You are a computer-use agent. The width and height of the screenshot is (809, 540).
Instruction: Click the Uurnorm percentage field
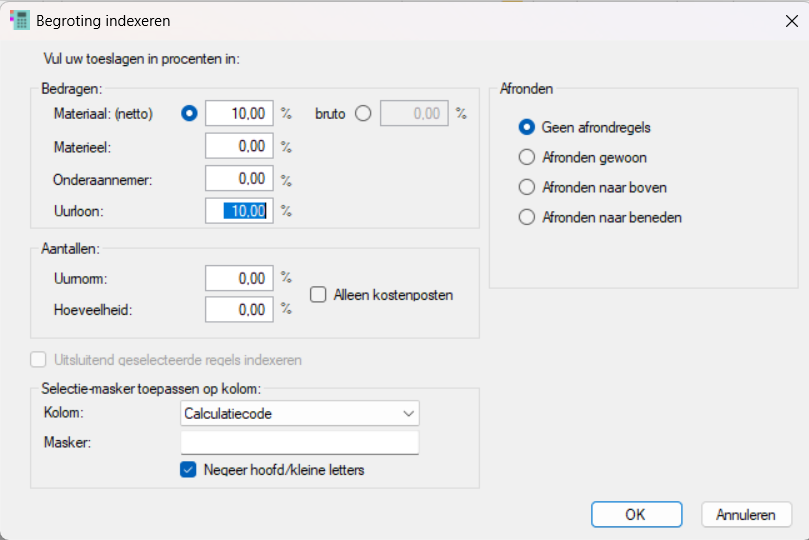238,278
